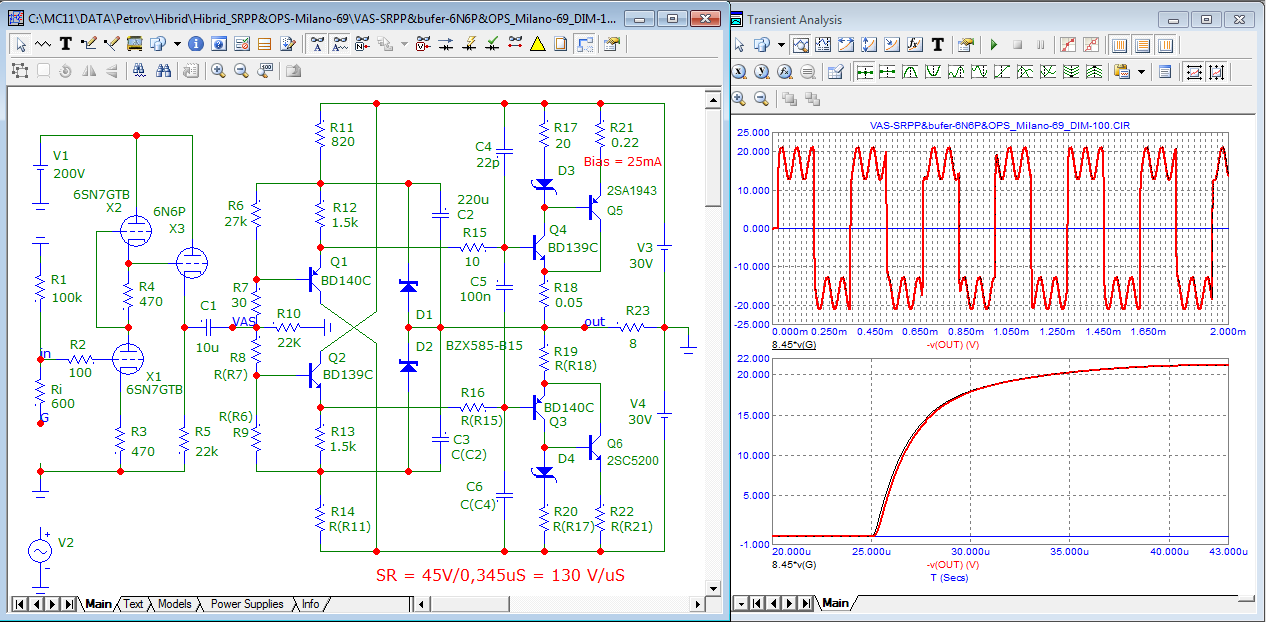Viewport: 1266px width, 622px height.
Task: Zoom in on the schematic
Action: (218, 71)
